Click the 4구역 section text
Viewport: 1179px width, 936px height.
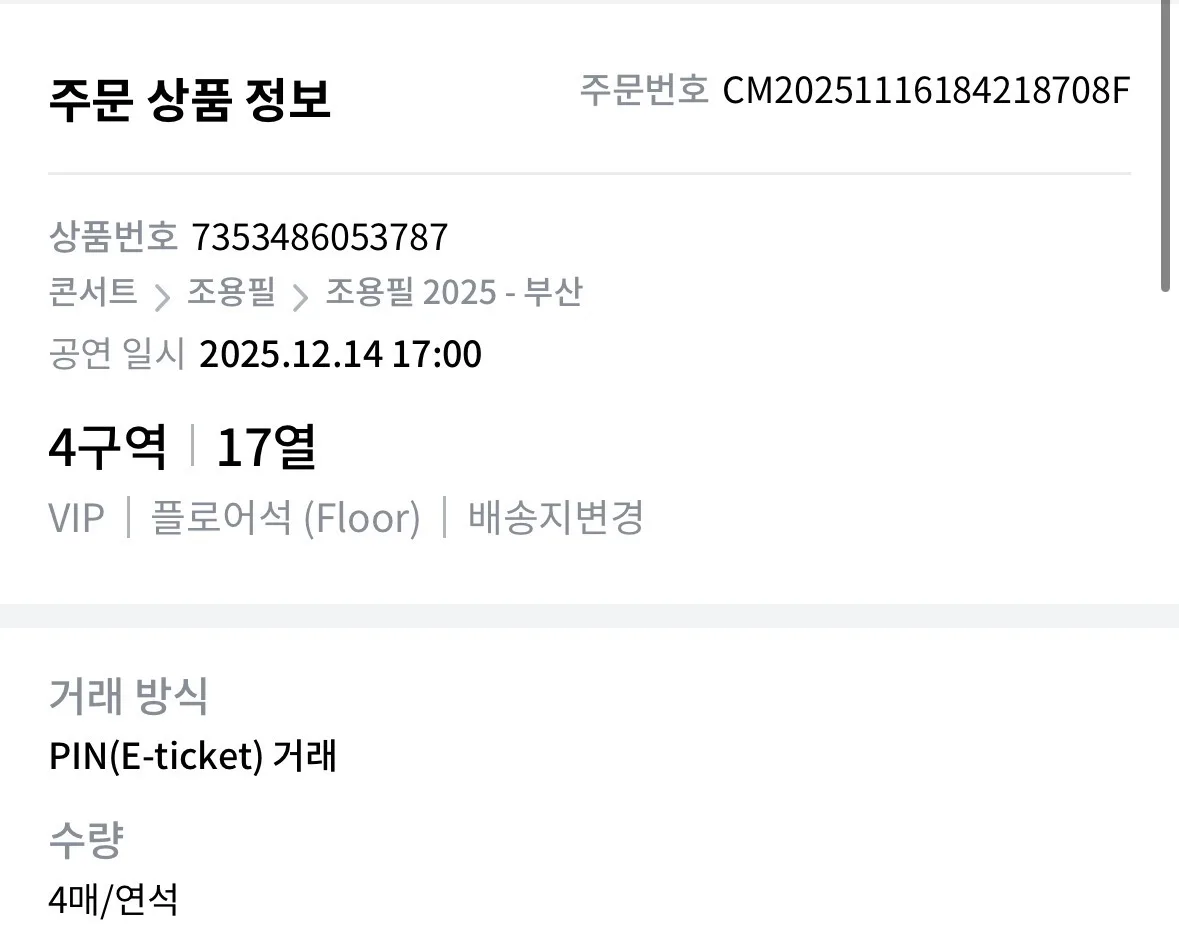(108, 448)
